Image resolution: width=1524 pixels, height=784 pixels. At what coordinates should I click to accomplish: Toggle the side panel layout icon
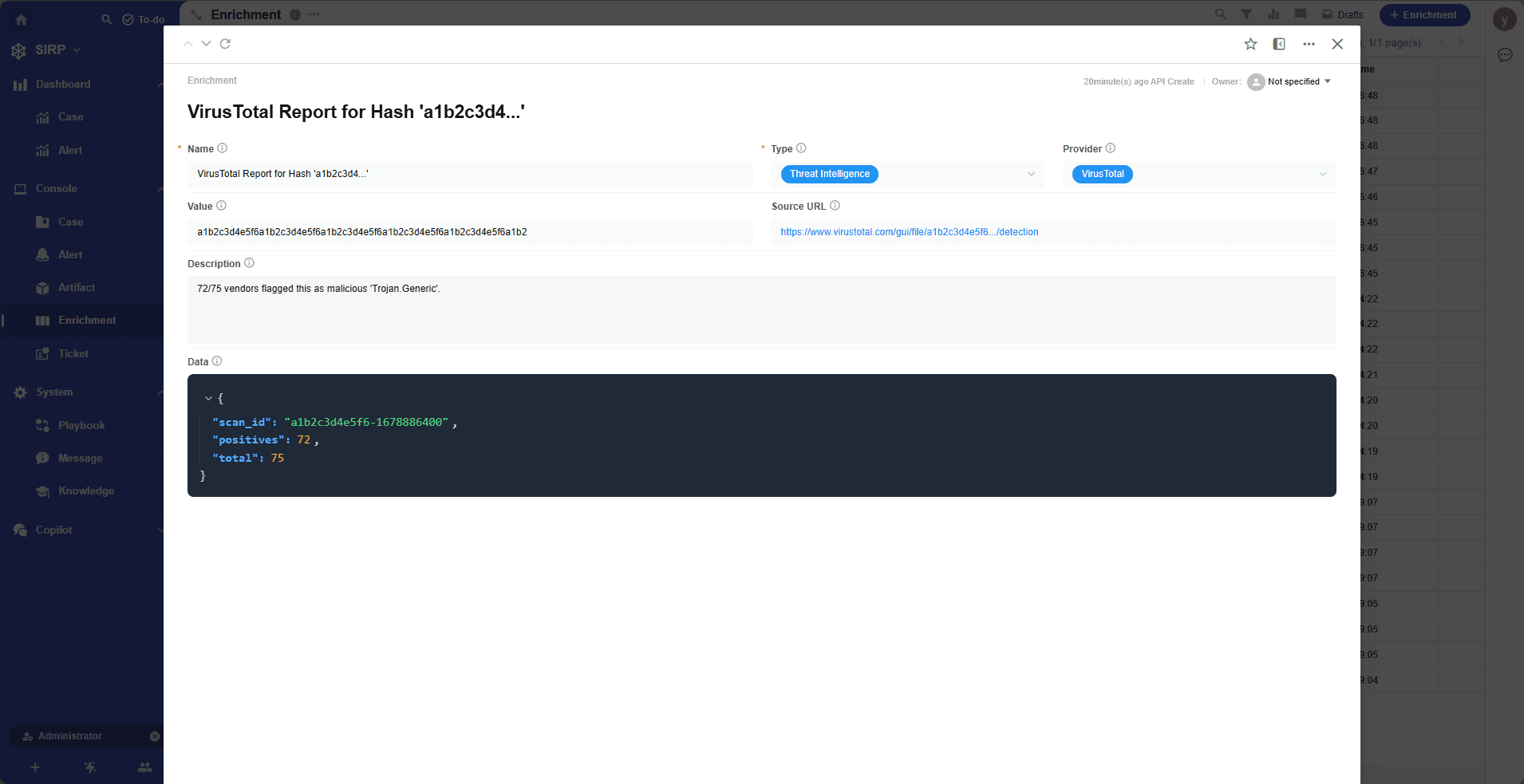(x=1279, y=44)
